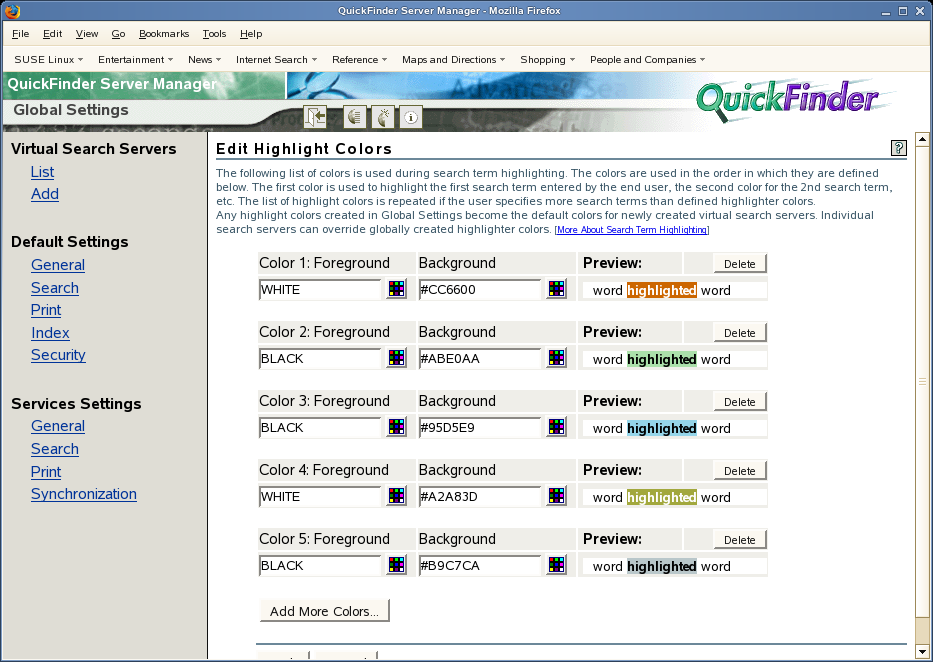Delete highlight Color 2
This screenshot has width=933, height=662.
740,332
